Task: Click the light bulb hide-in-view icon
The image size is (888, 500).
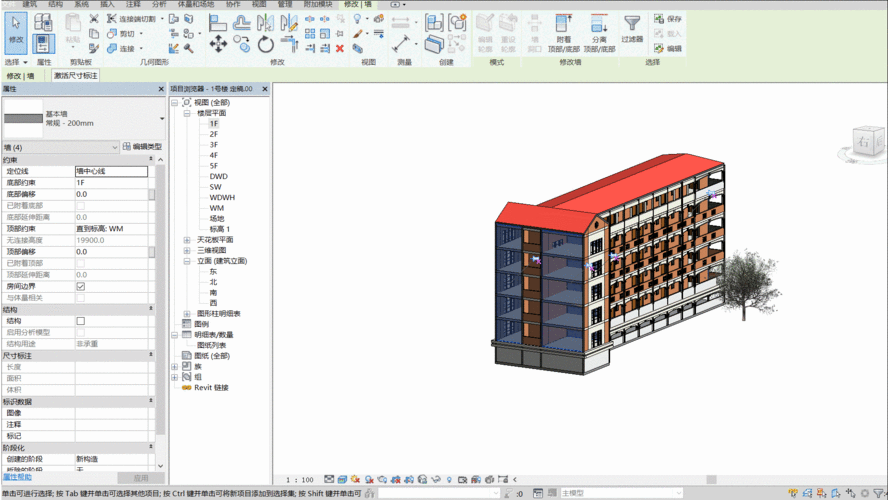Action: (357, 19)
